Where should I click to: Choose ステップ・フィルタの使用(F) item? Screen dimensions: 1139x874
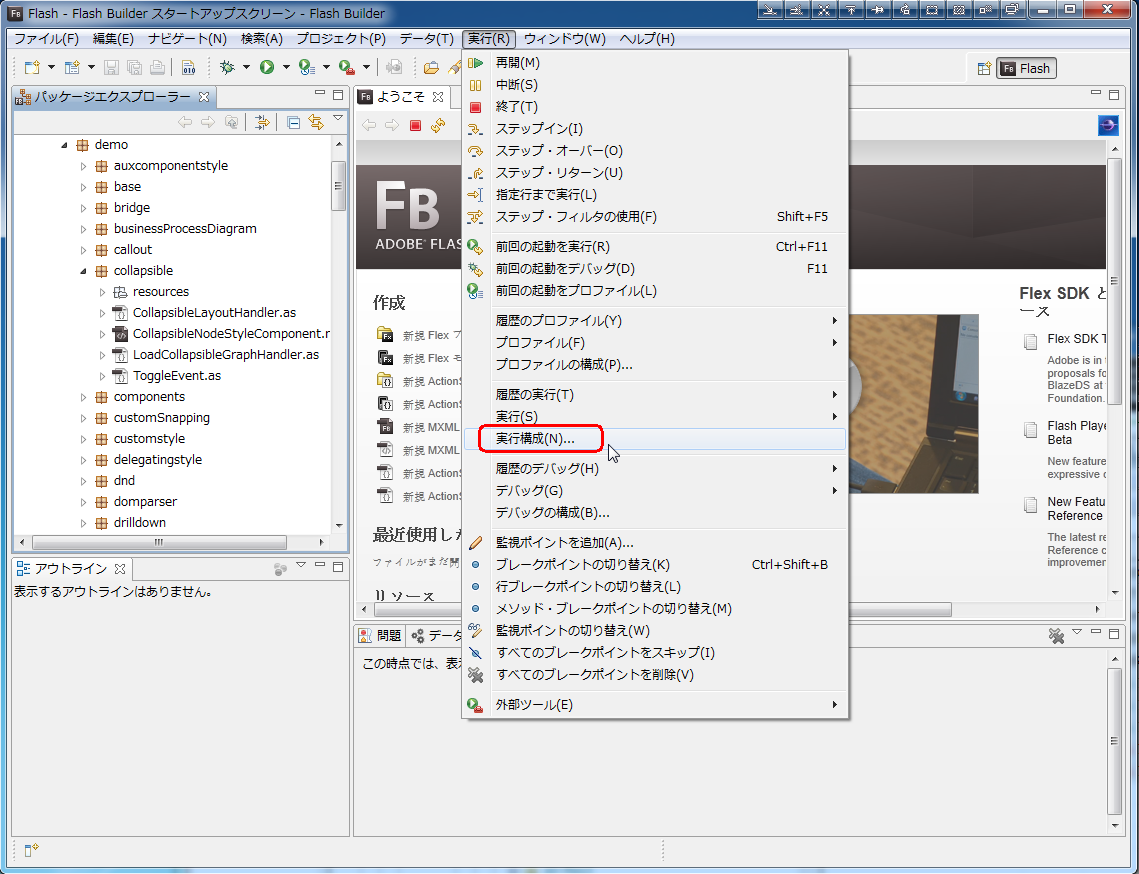[x=654, y=217]
